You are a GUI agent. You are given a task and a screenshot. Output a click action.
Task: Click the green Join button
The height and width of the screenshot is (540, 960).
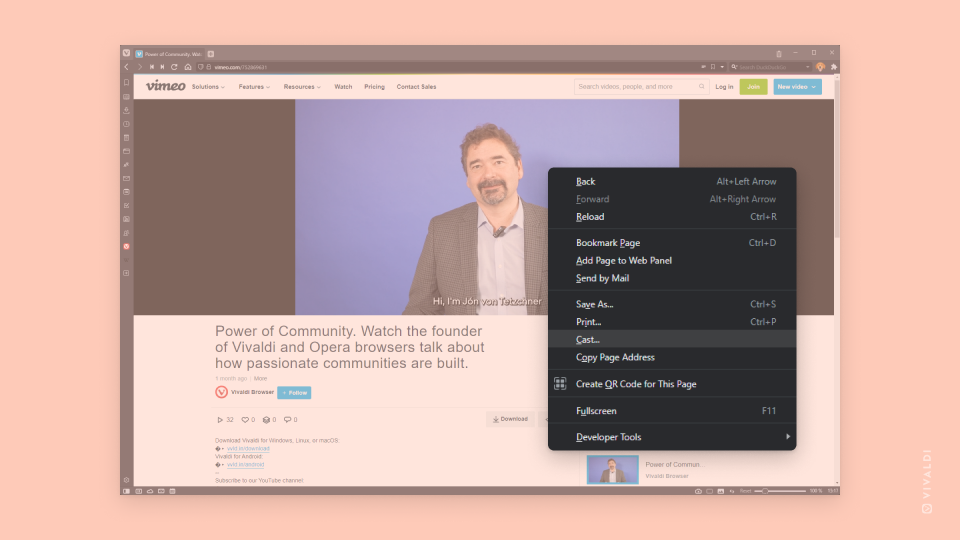(753, 87)
